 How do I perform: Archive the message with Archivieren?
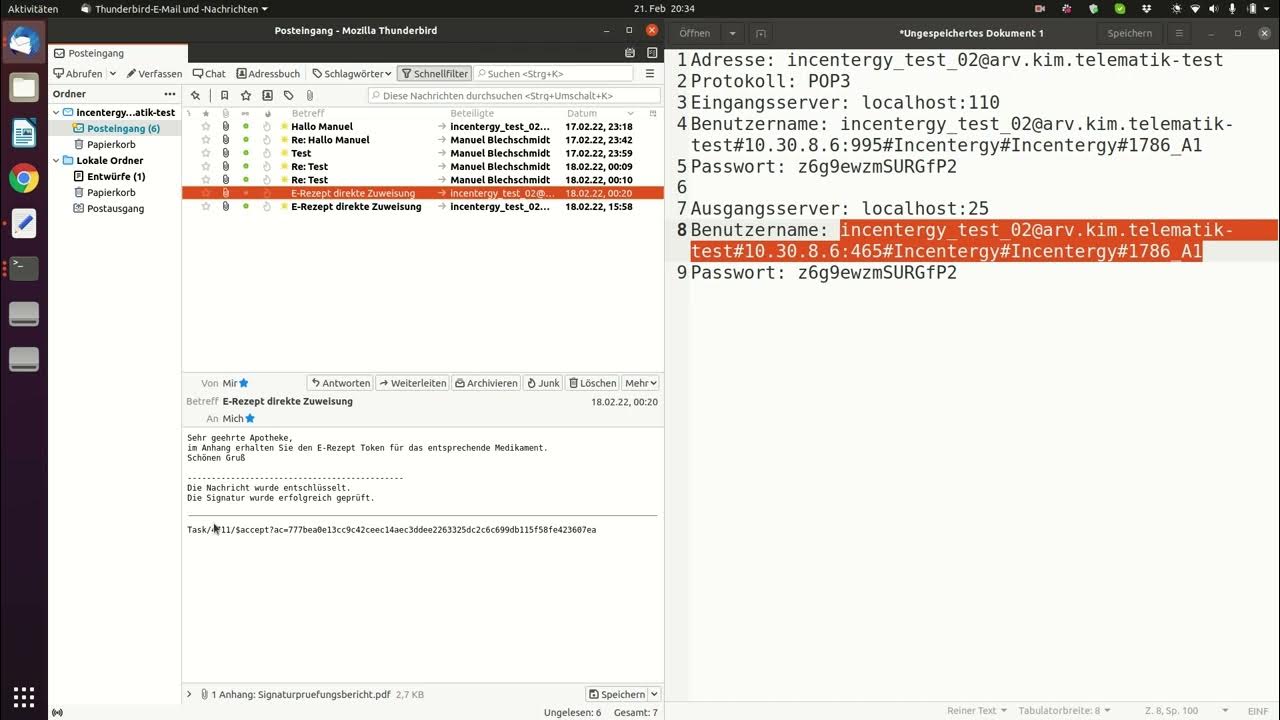click(486, 383)
